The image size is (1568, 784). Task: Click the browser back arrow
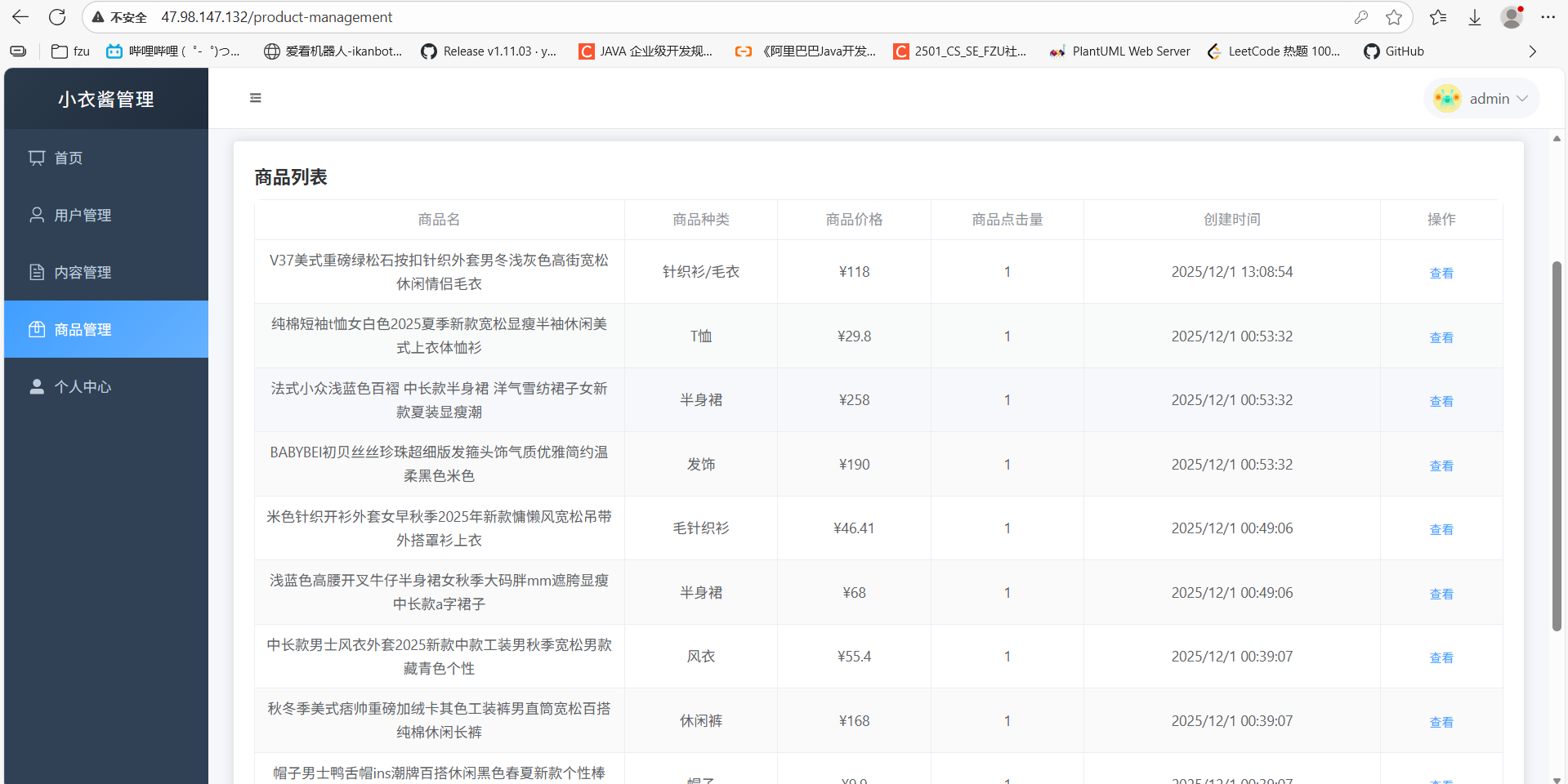point(20,17)
